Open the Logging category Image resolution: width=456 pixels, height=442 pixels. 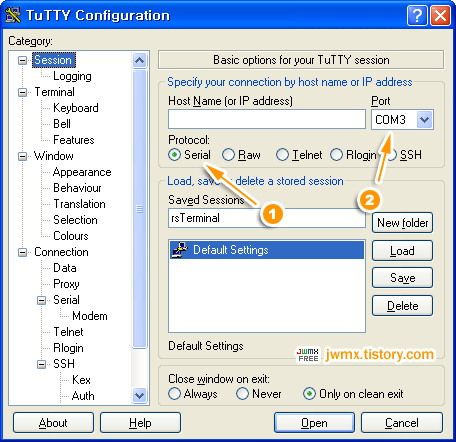[72, 76]
